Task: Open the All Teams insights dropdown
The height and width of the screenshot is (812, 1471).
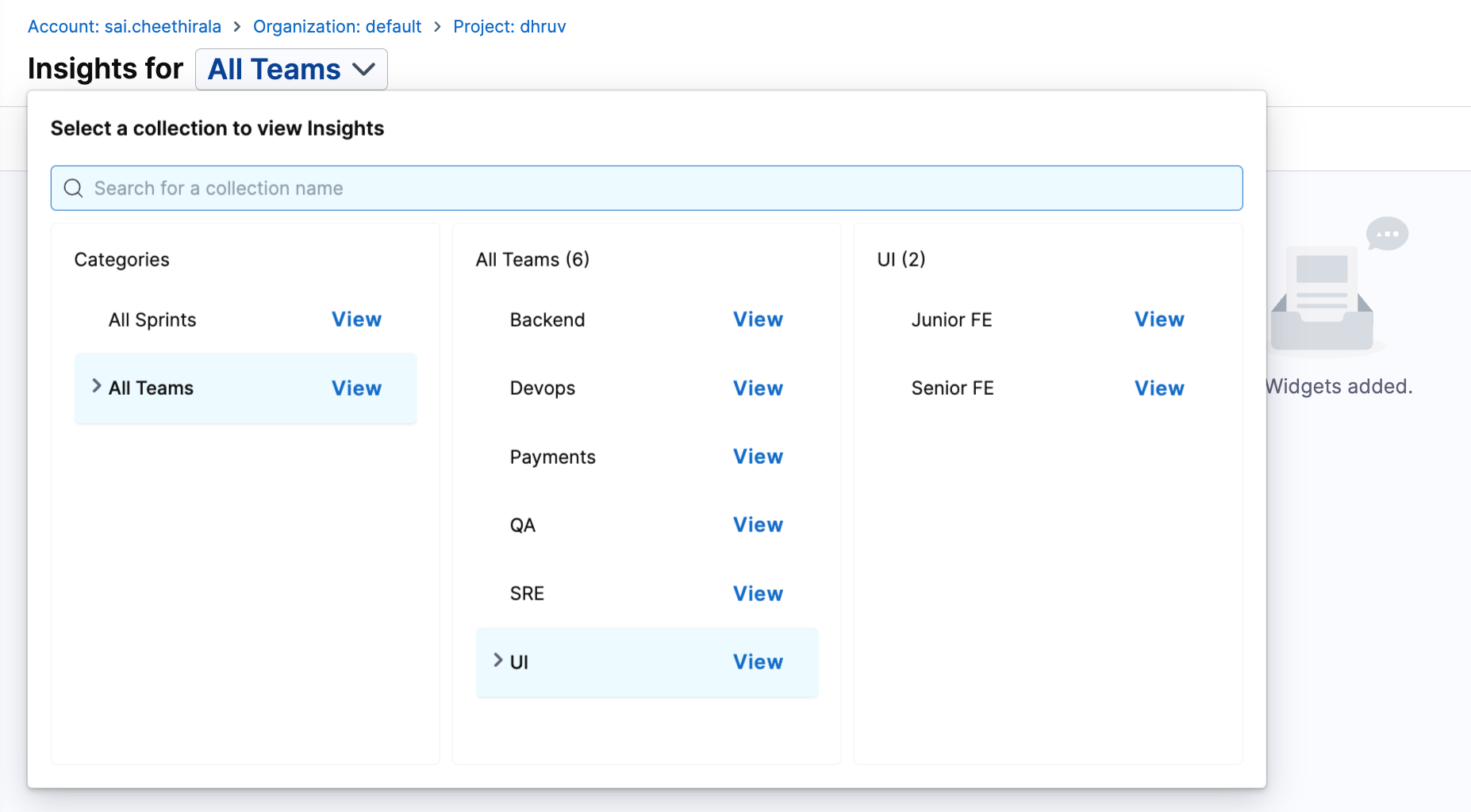Action: tap(291, 70)
